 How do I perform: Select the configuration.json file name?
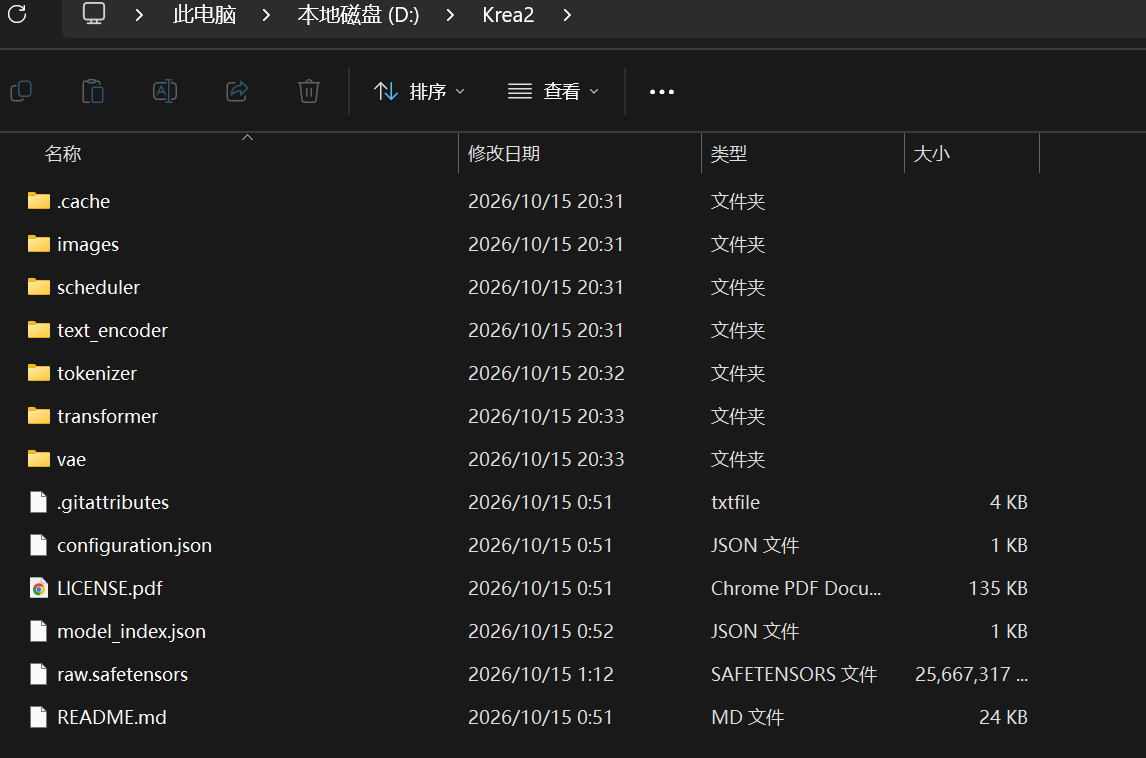click(x=134, y=545)
